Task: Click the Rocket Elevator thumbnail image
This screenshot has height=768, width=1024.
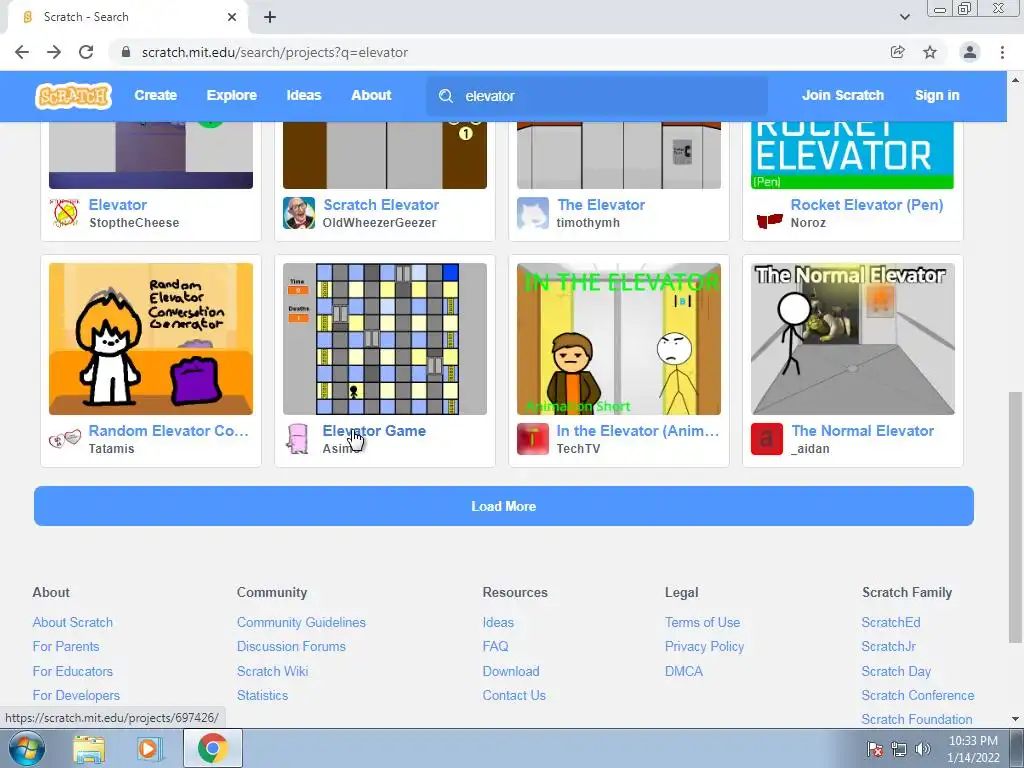Action: (853, 155)
